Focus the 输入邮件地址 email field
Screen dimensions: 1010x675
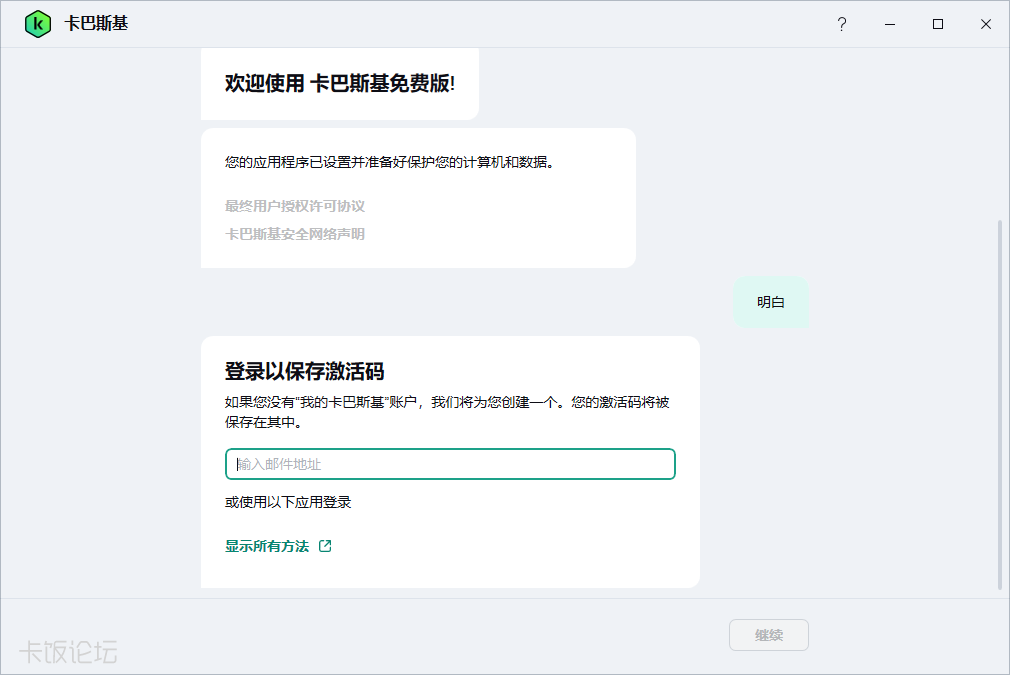(x=450, y=464)
